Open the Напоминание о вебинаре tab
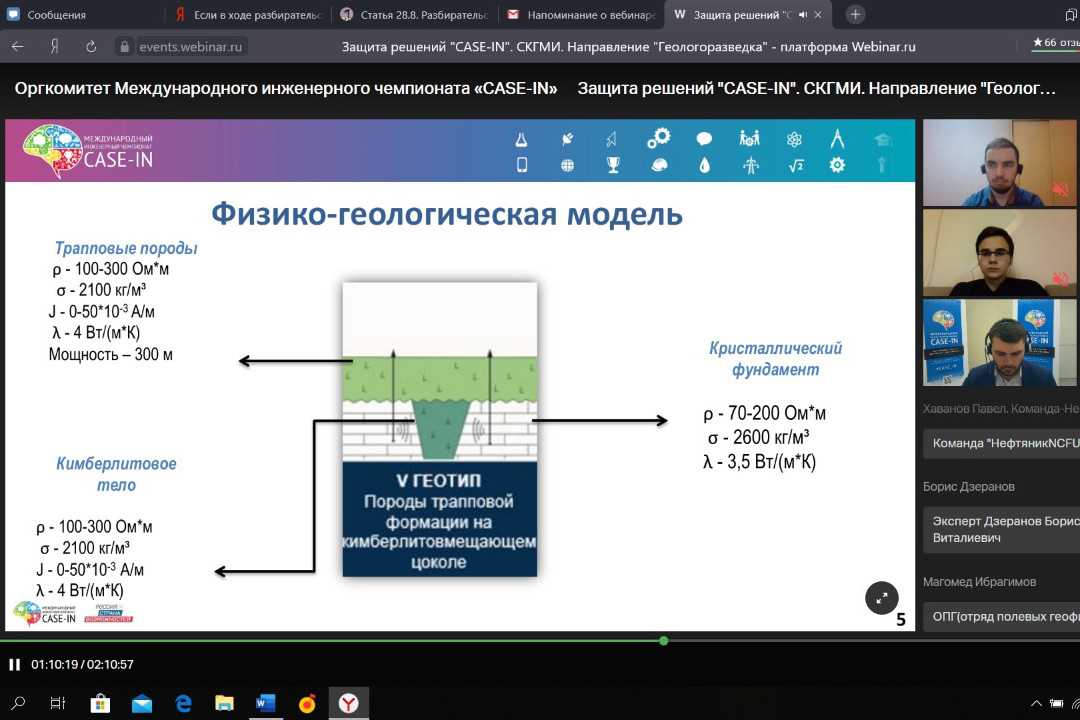This screenshot has width=1080, height=720. (x=581, y=14)
